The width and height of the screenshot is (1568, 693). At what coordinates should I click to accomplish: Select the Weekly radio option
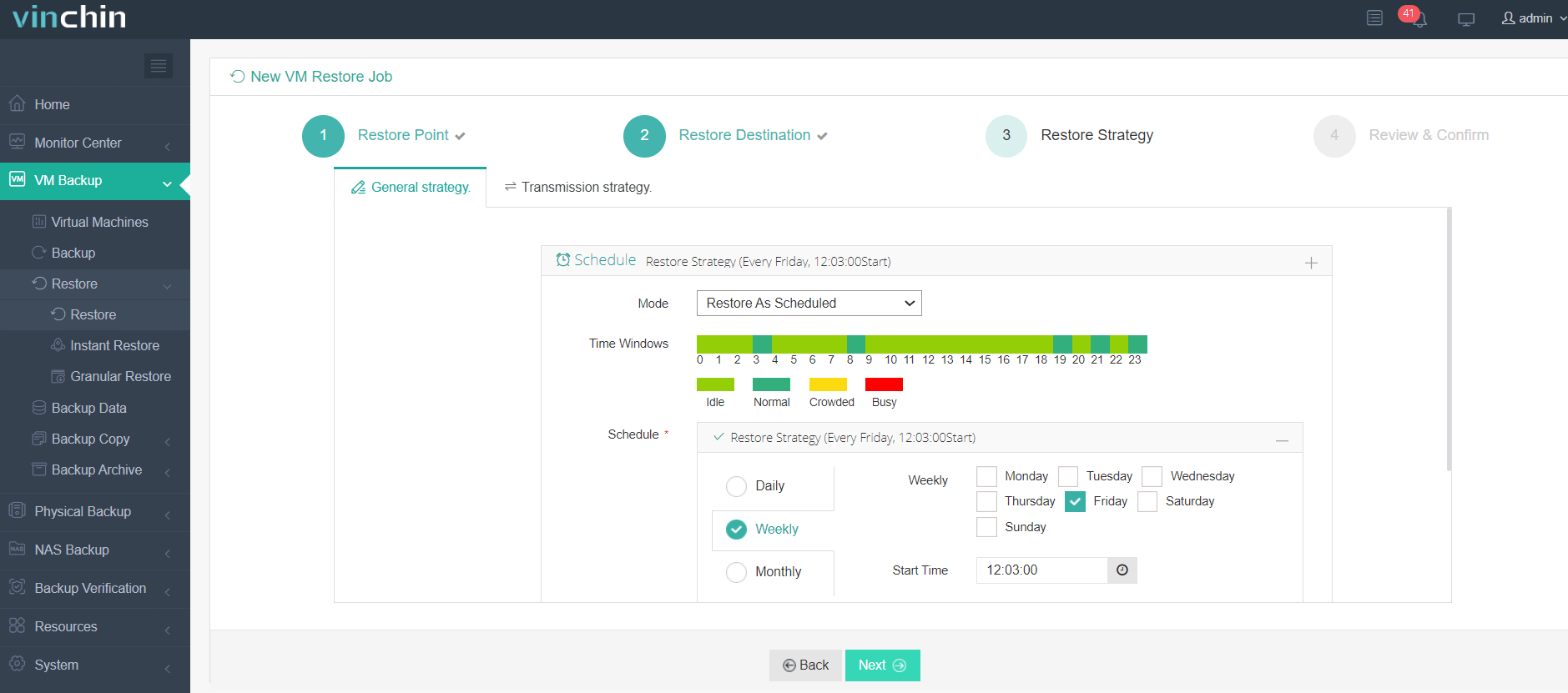click(736, 530)
